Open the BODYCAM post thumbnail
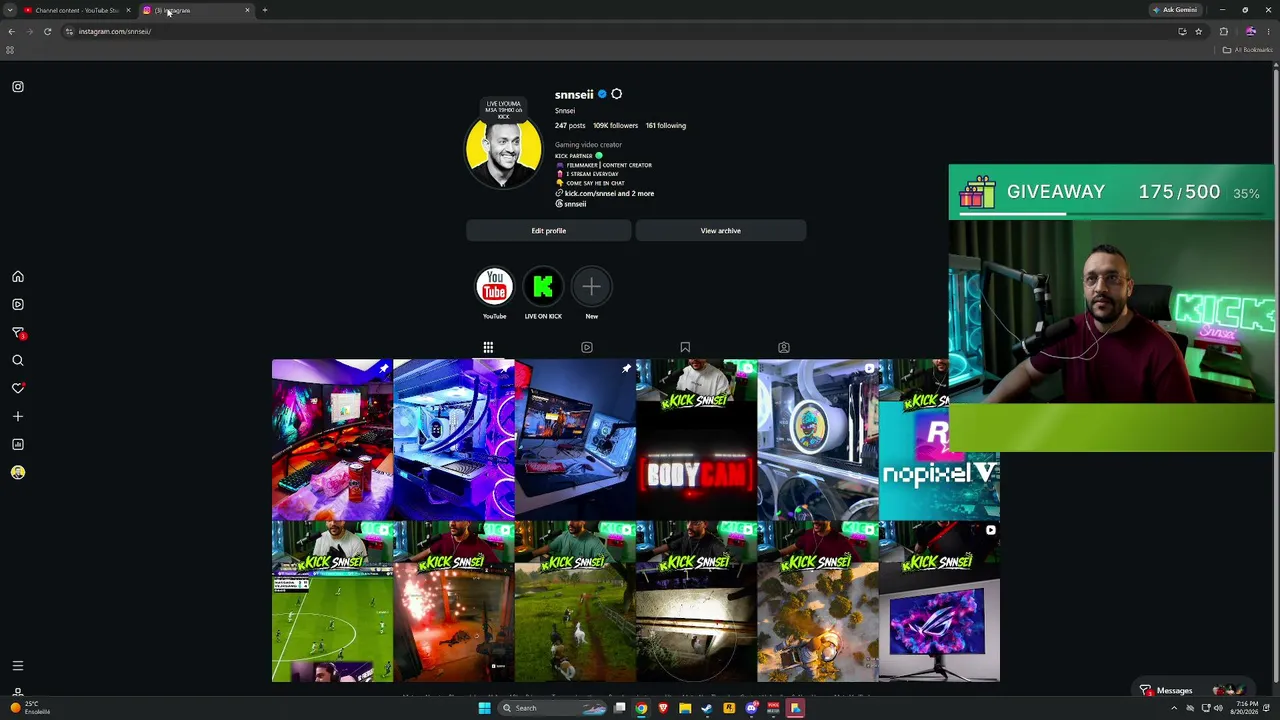This screenshot has width=1280, height=720. tap(696, 440)
